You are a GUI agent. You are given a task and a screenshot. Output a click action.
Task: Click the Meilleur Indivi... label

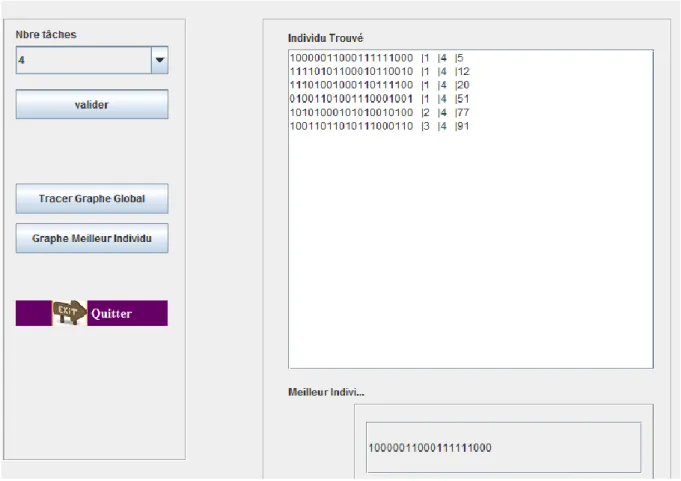coord(326,392)
